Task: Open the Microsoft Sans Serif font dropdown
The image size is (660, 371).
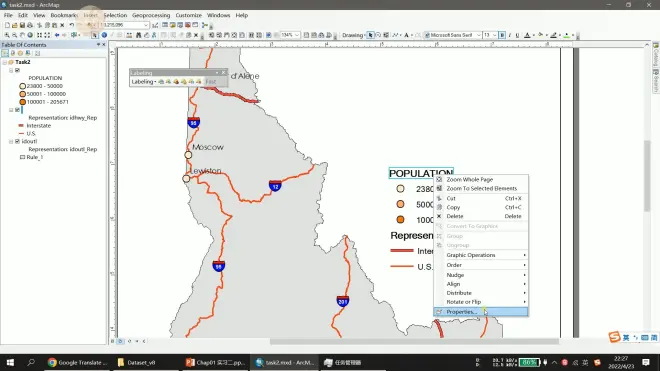Action: point(478,35)
